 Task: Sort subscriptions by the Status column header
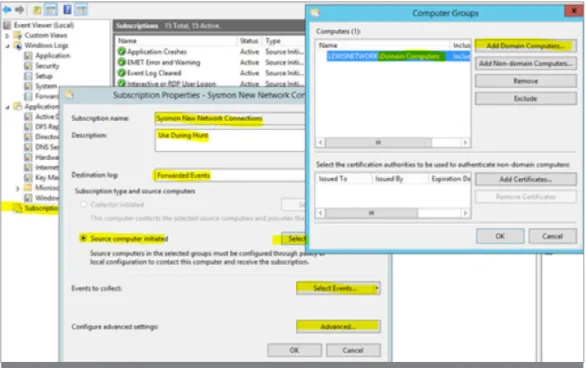(249, 41)
